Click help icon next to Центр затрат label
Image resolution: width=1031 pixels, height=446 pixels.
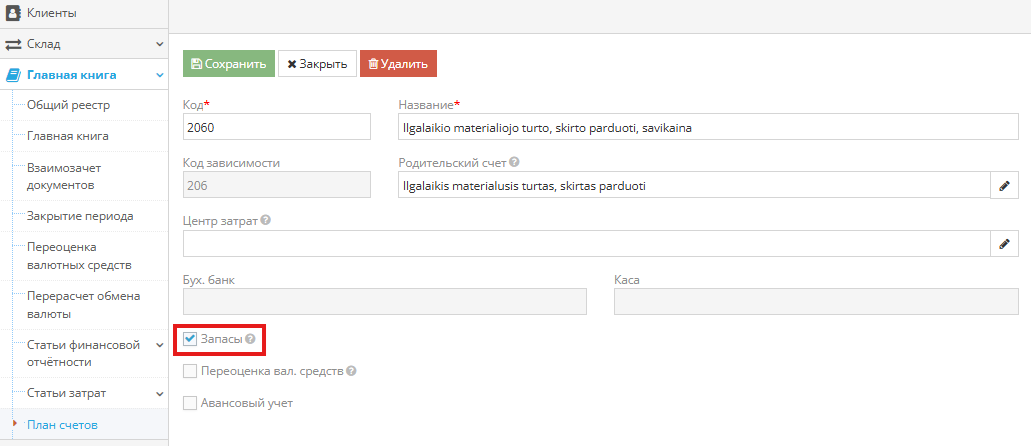266,221
